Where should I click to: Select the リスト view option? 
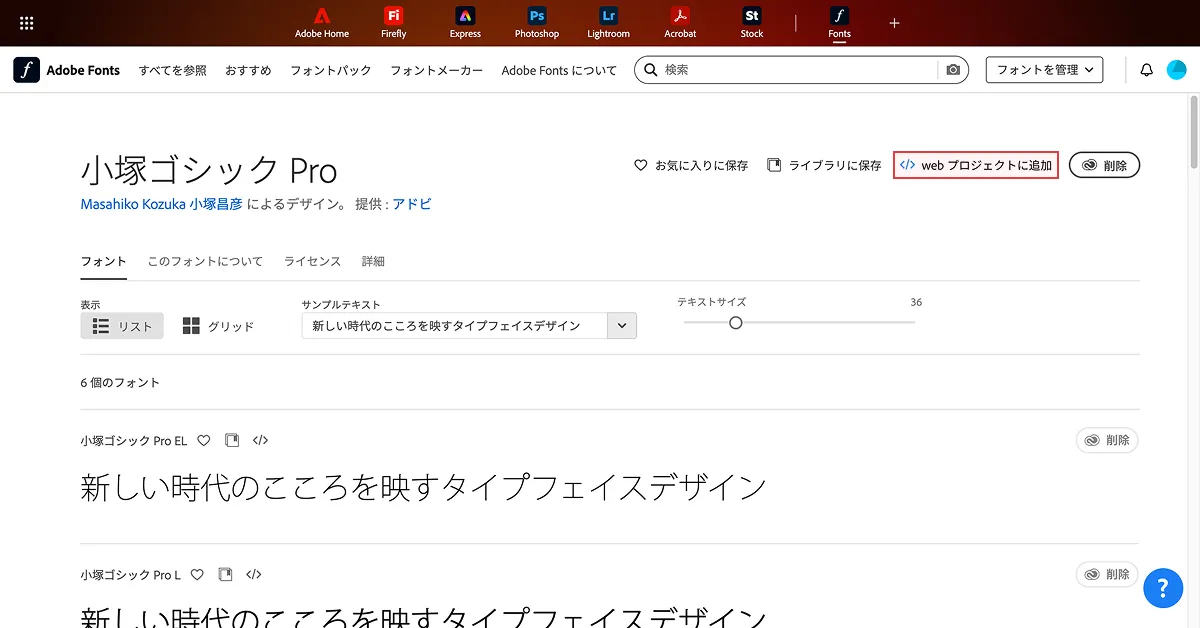122,326
